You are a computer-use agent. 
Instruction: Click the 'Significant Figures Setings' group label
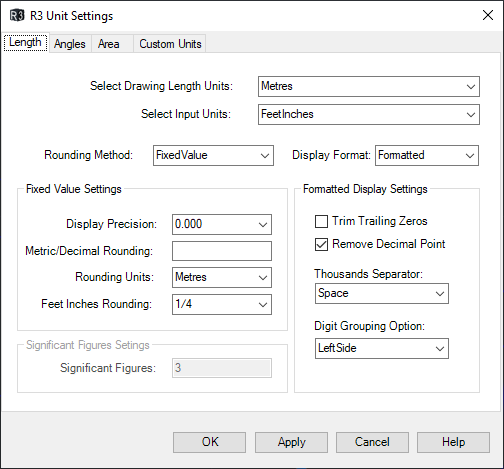(88, 345)
